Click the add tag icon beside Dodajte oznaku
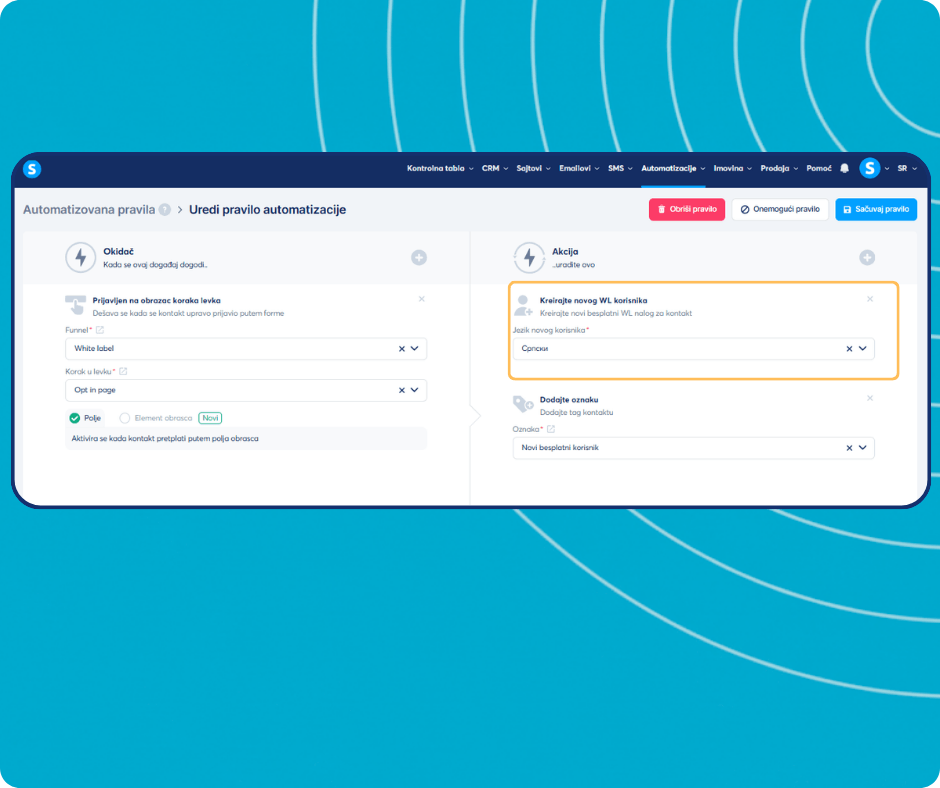 click(x=523, y=404)
